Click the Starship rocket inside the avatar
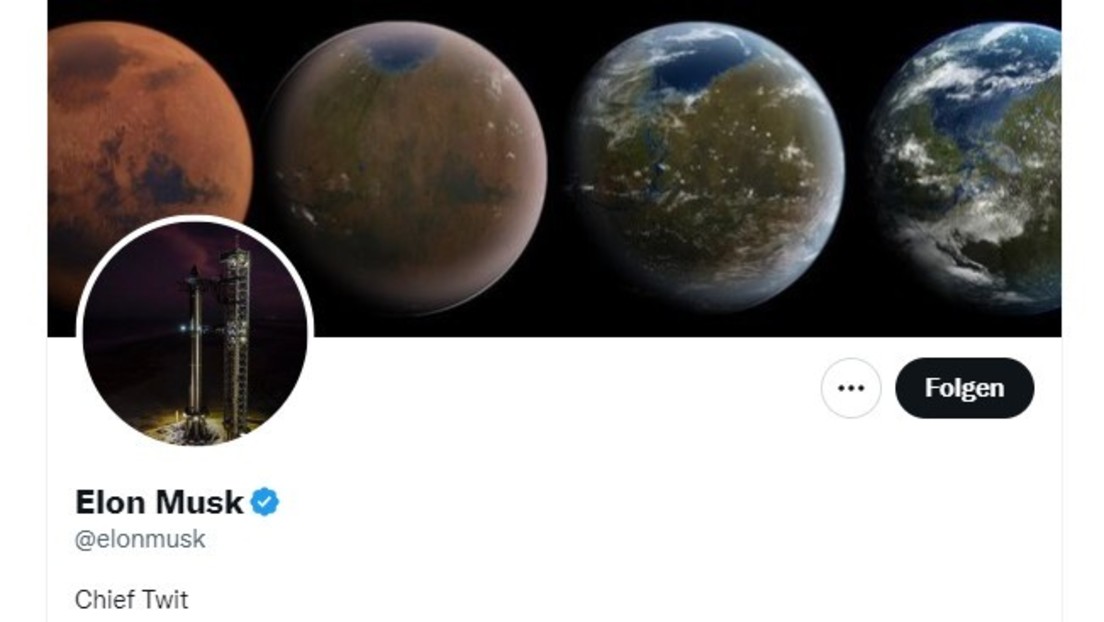This screenshot has height=622, width=1104. (x=194, y=345)
